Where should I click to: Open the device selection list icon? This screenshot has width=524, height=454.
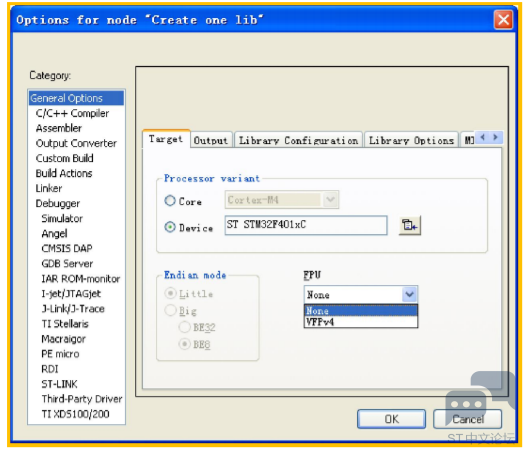pos(409,225)
